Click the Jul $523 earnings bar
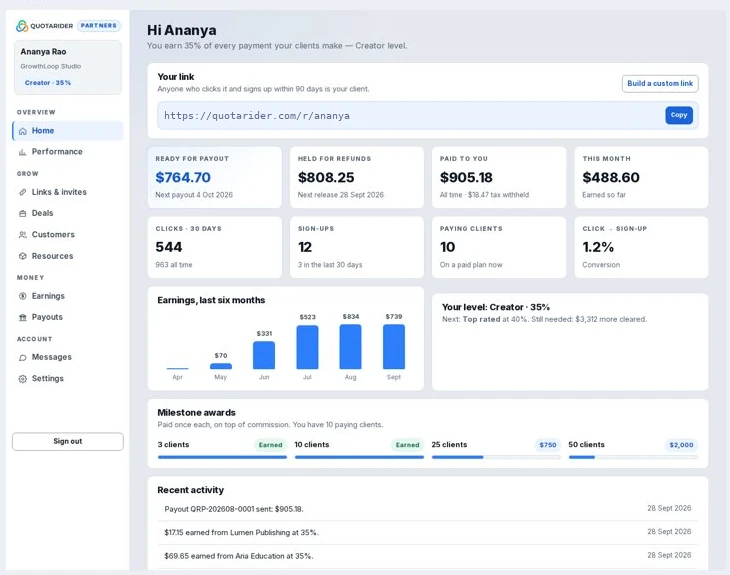The image size is (730, 575). (307, 347)
